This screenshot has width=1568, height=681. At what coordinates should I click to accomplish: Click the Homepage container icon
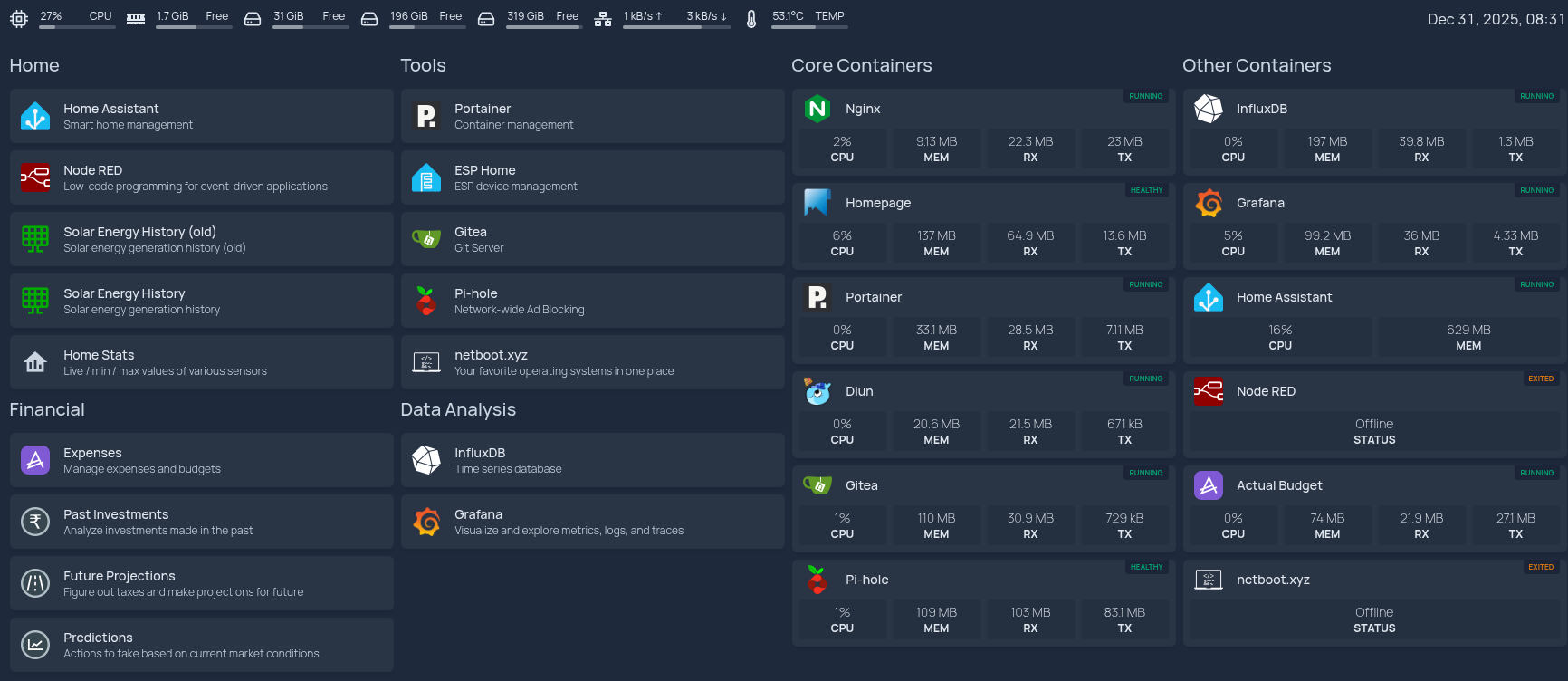[x=817, y=203]
